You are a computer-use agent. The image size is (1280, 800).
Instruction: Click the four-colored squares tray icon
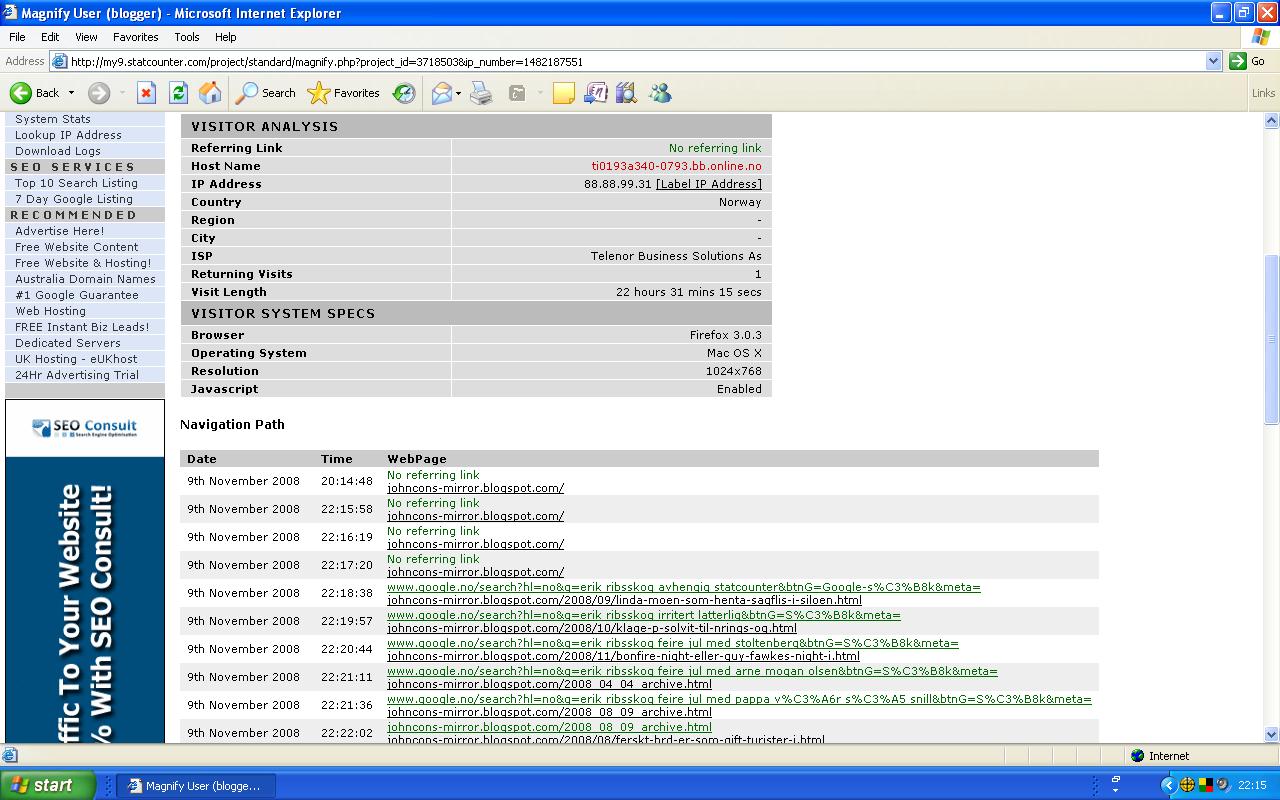click(1206, 785)
